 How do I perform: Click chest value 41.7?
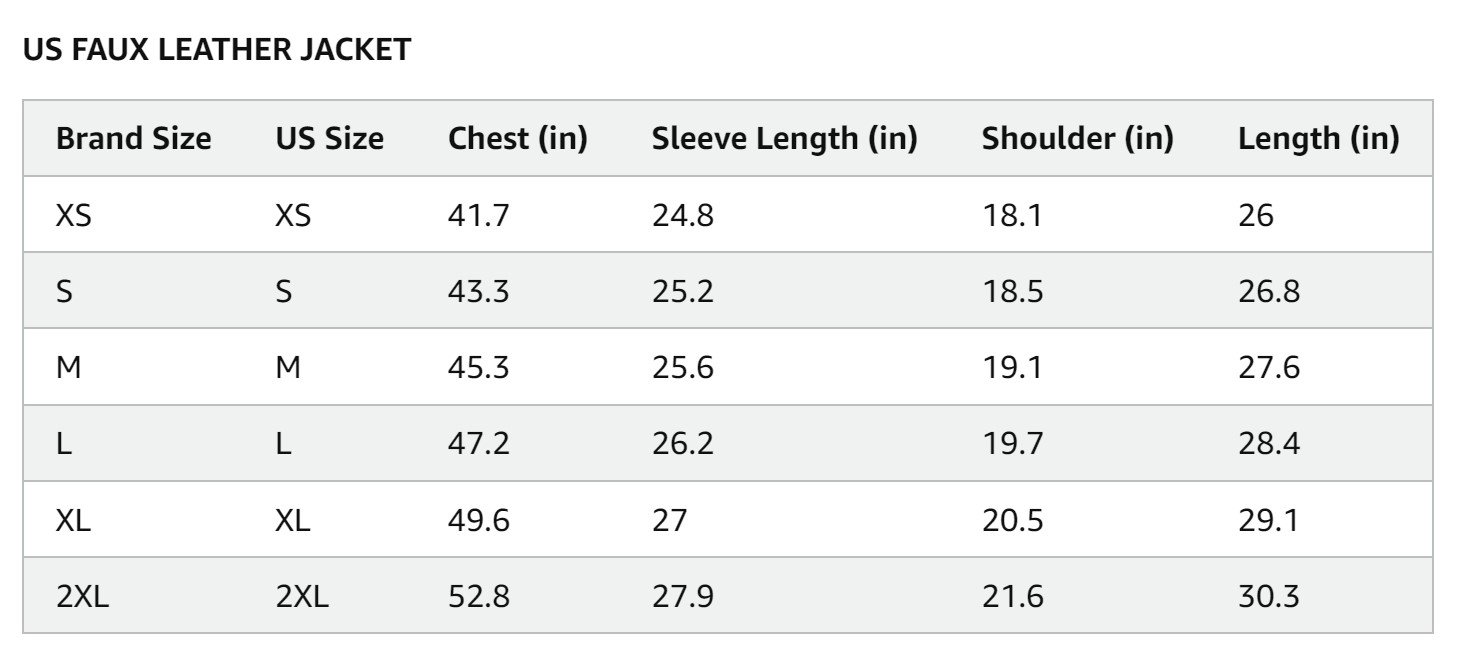pyautogui.click(x=478, y=215)
